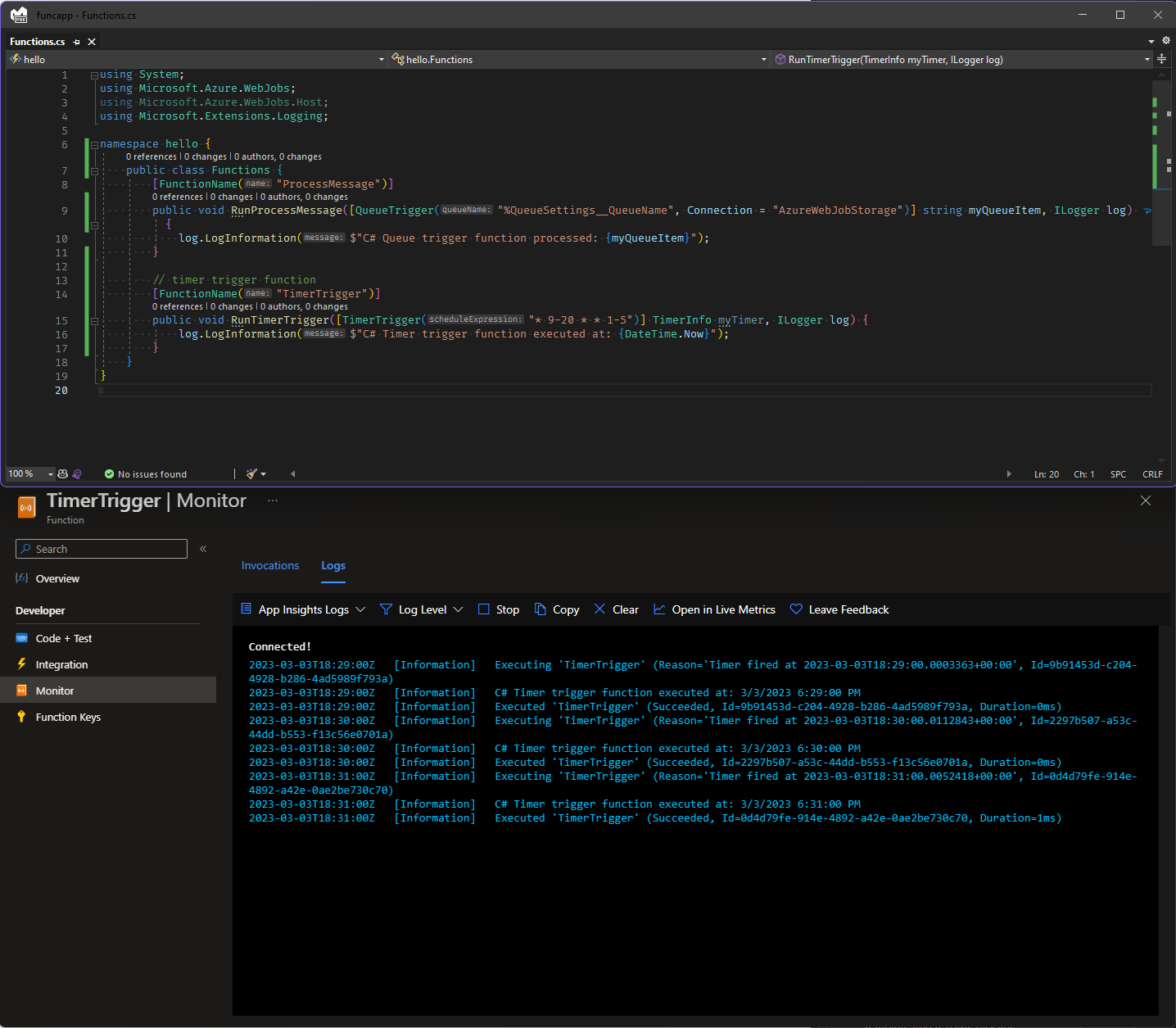Click the Ln: 20 status indicator
1176x1028 pixels.
click(1046, 474)
